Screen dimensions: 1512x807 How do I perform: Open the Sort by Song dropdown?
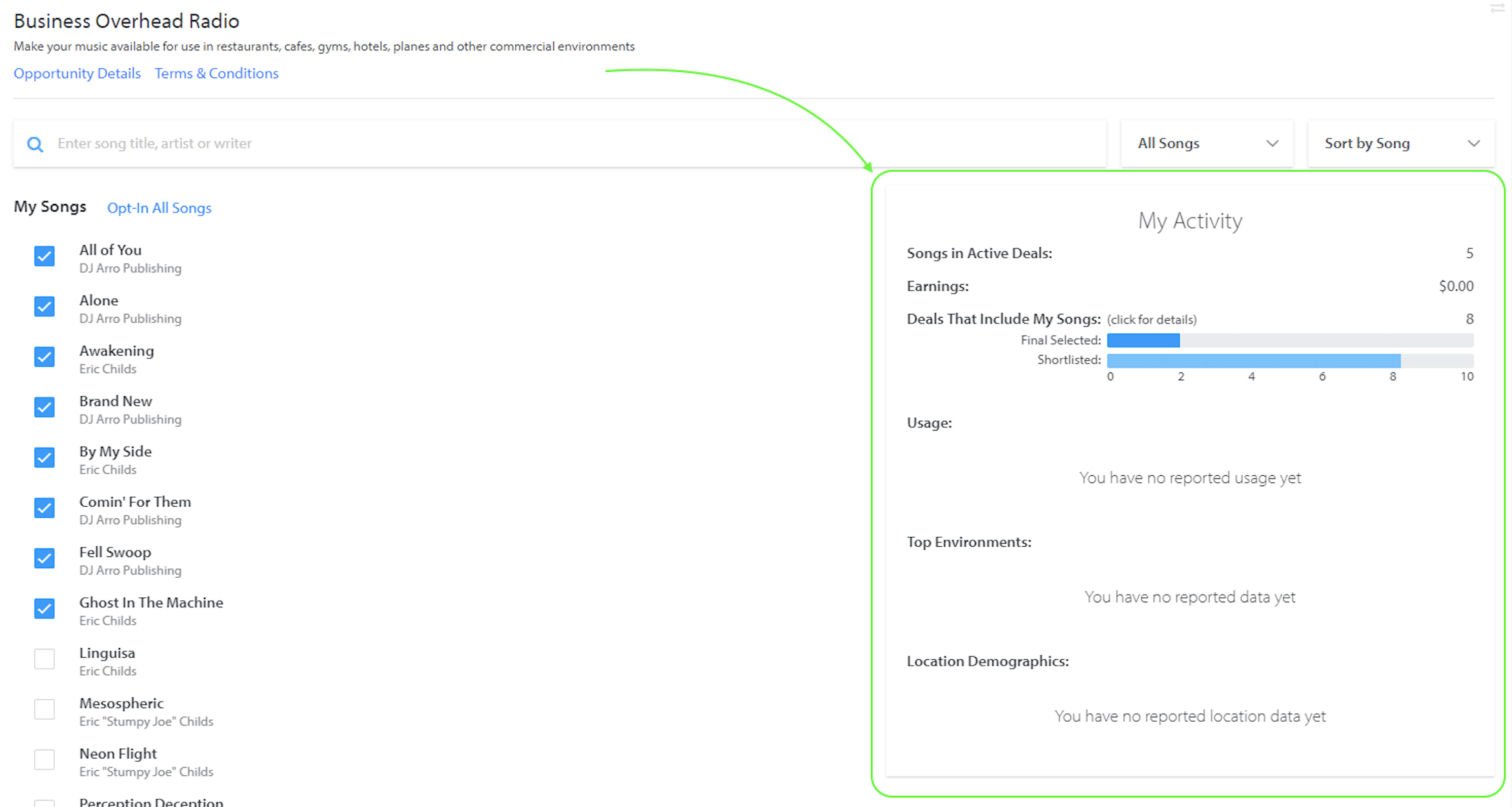point(1401,143)
